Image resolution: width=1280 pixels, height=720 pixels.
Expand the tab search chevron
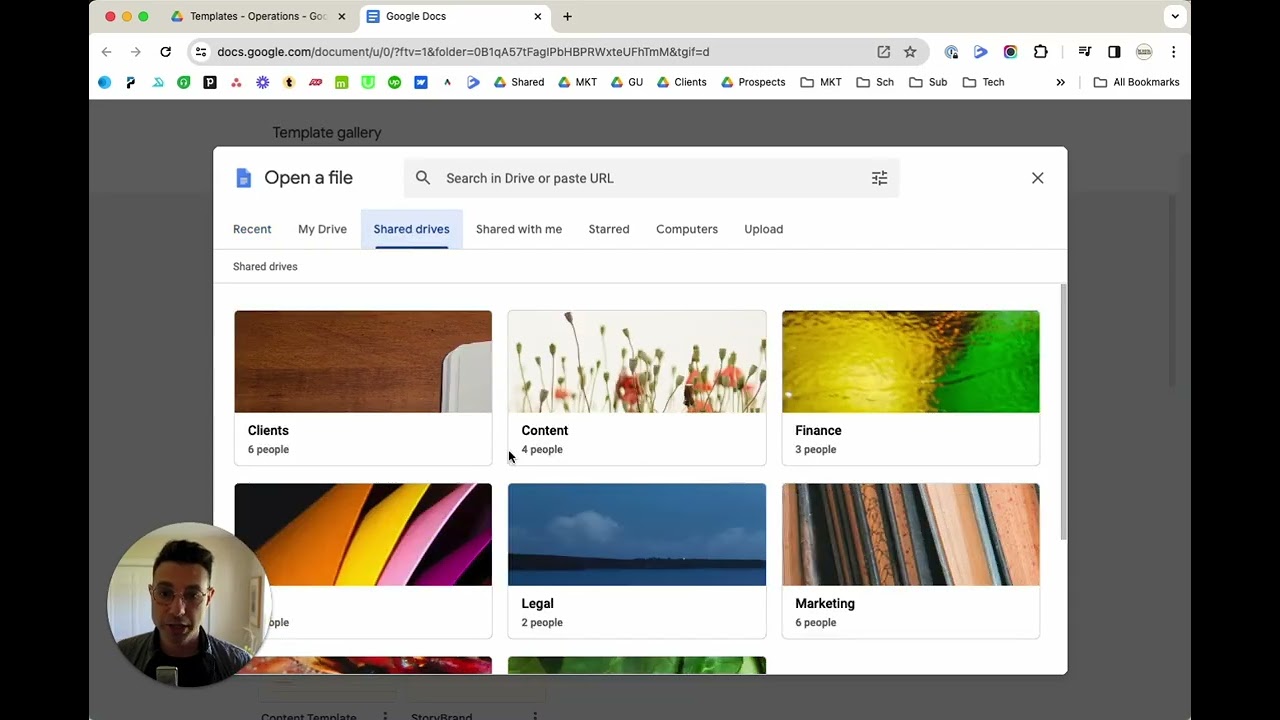1175,16
